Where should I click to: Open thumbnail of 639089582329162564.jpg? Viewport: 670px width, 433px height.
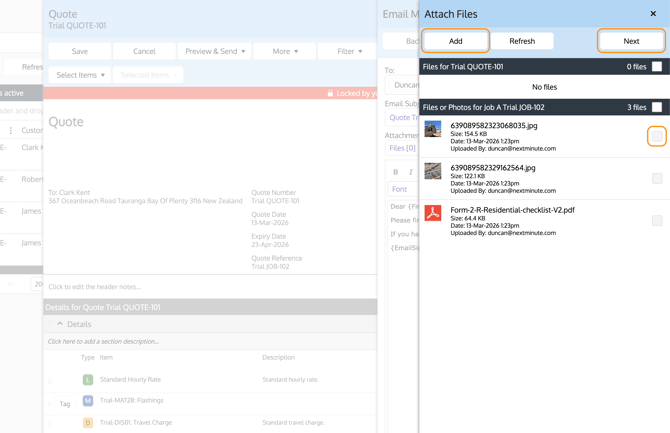pyautogui.click(x=433, y=171)
